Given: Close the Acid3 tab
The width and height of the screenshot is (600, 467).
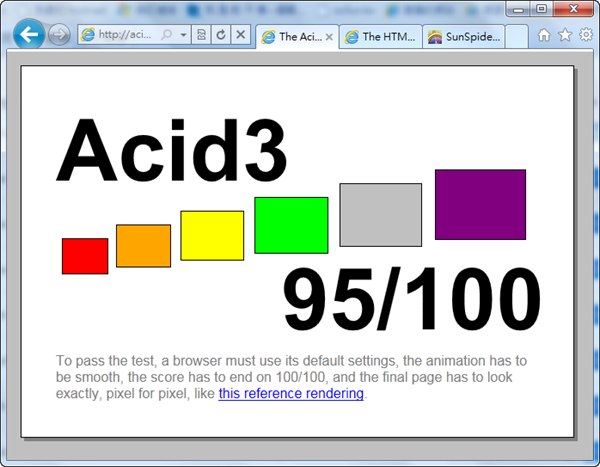Looking at the screenshot, I should [x=329, y=37].
